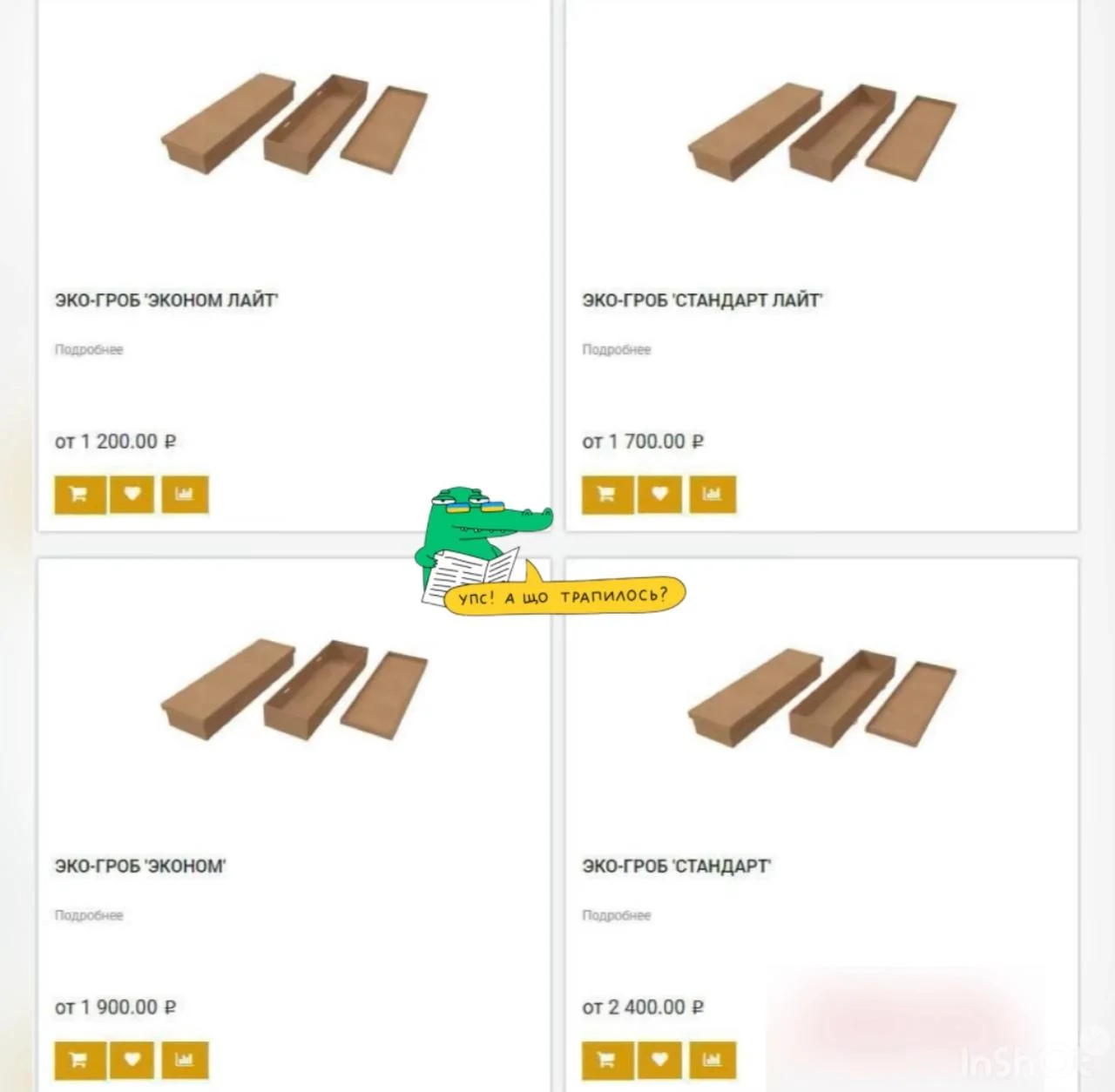Image resolution: width=1115 pixels, height=1092 pixels.
Task: Favorite ЭКО-ГРОБ 'СТАНДАРТ' with heart icon
Action: [x=659, y=1061]
